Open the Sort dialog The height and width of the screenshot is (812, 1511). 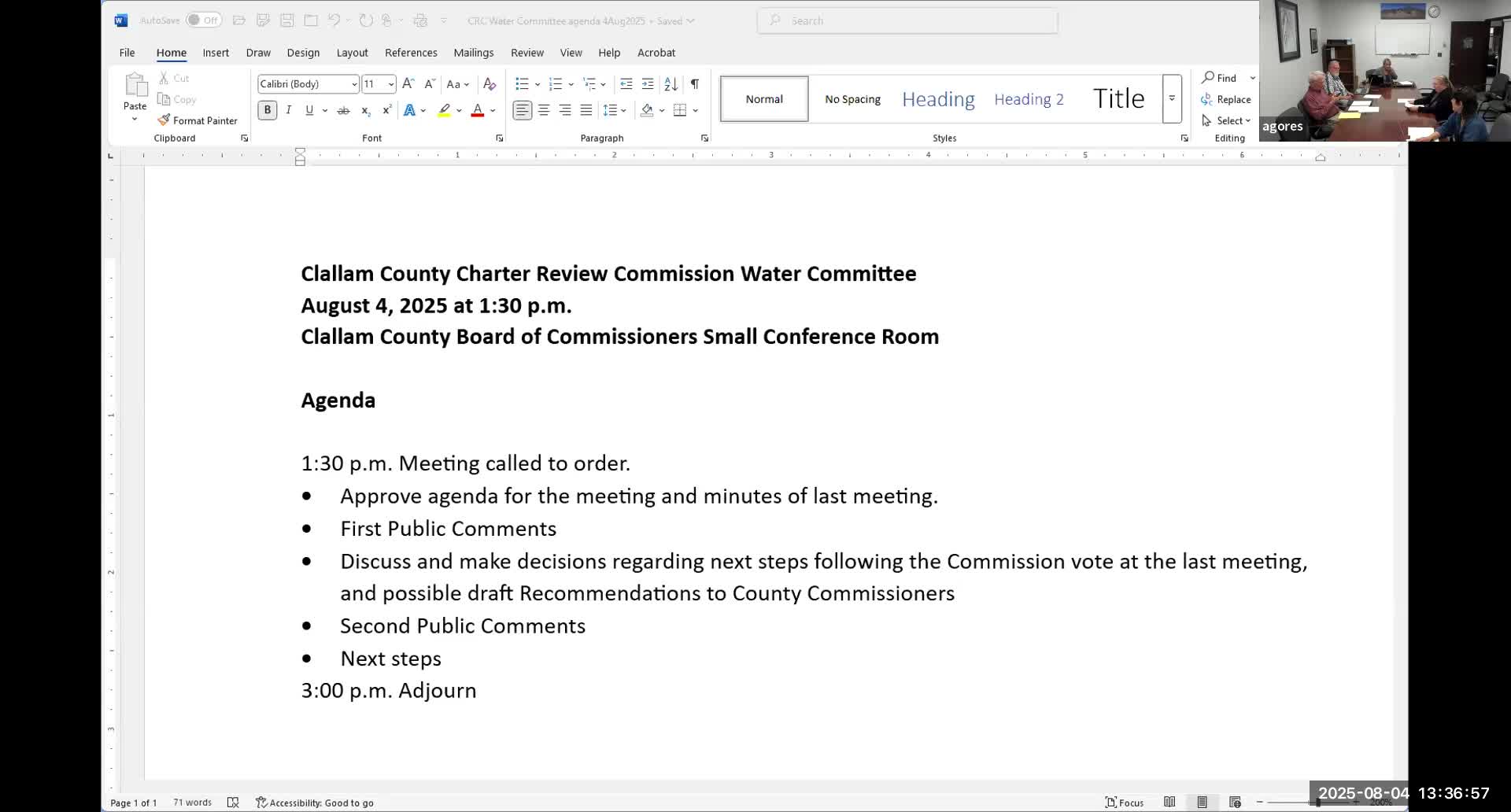(x=670, y=83)
